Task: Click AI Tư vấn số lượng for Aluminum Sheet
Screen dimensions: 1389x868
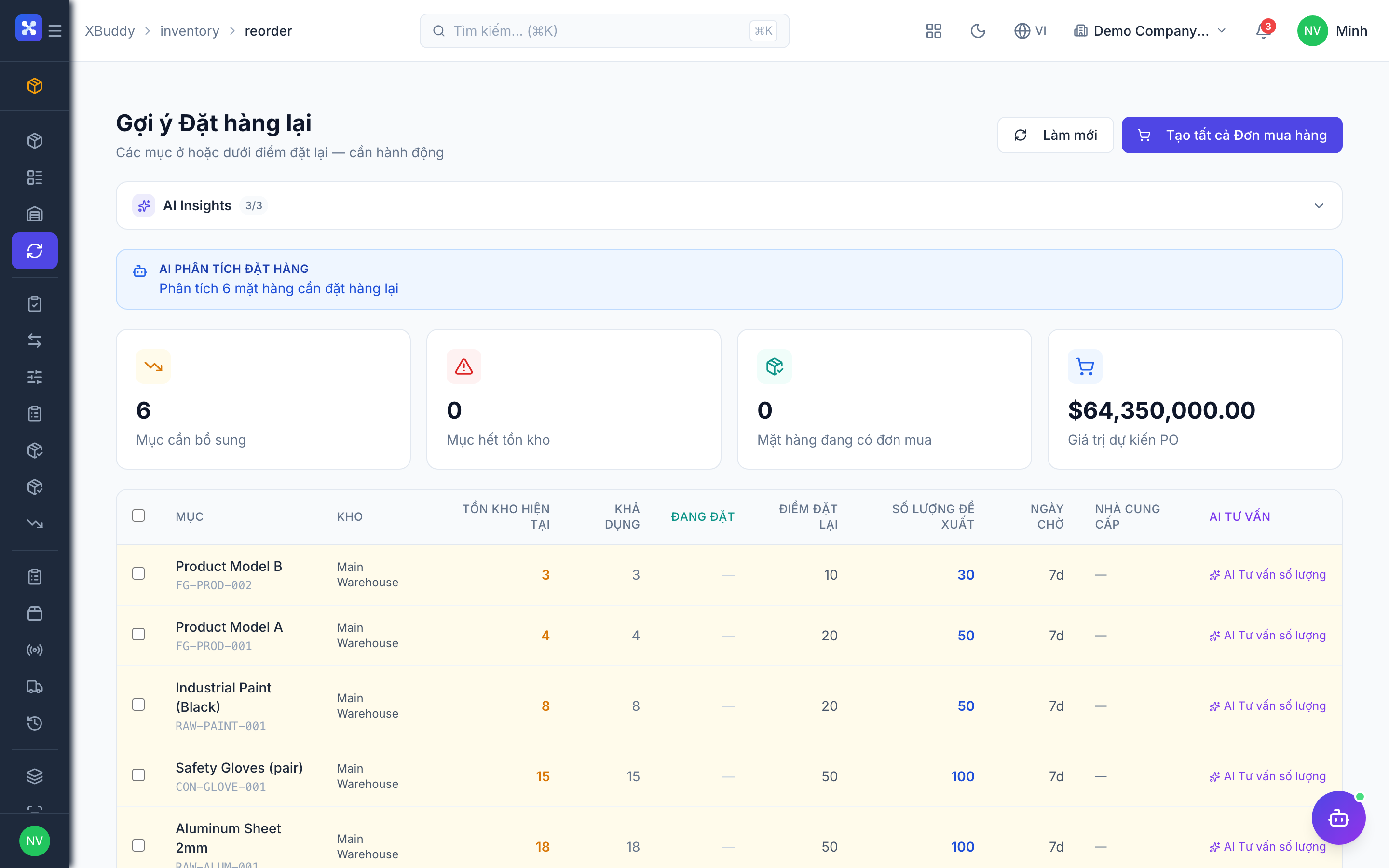Action: pos(1267,847)
